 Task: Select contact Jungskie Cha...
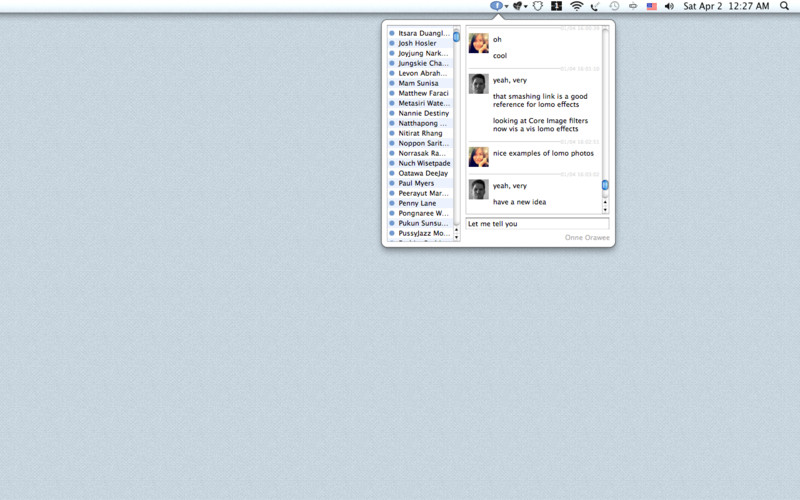coord(420,63)
